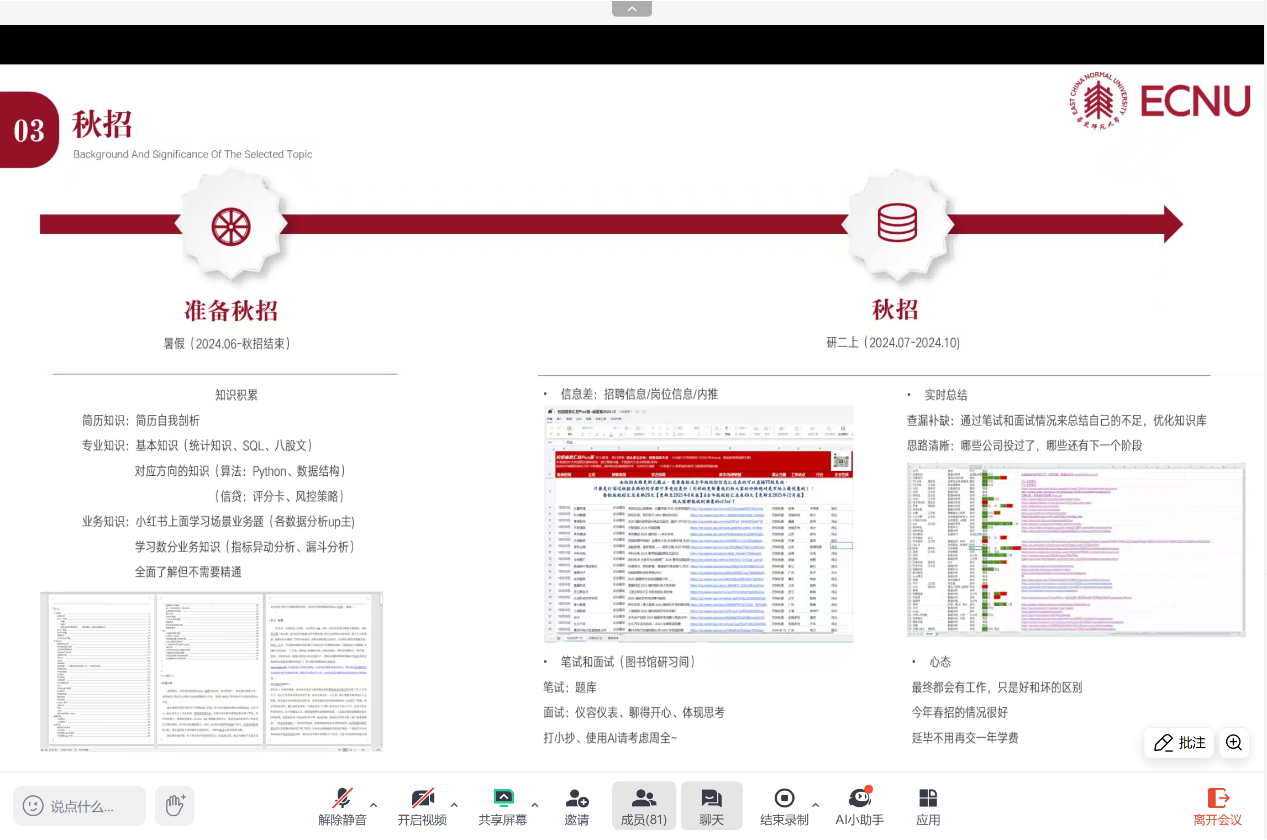Open video options chevron beside 开启视频
Viewport: 1267px width, 840px height.
point(454,805)
